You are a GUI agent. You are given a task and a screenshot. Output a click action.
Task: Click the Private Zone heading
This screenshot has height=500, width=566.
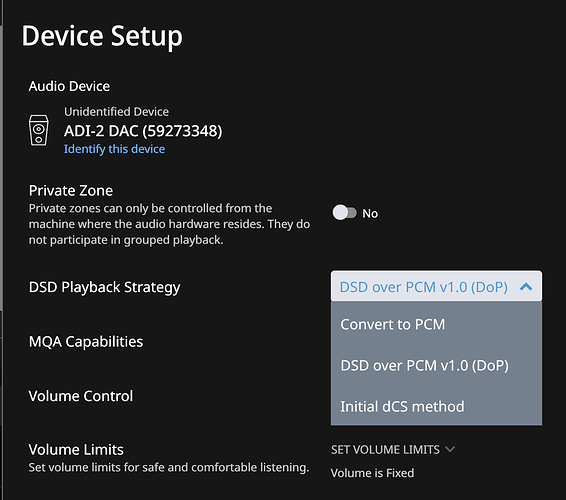71,191
